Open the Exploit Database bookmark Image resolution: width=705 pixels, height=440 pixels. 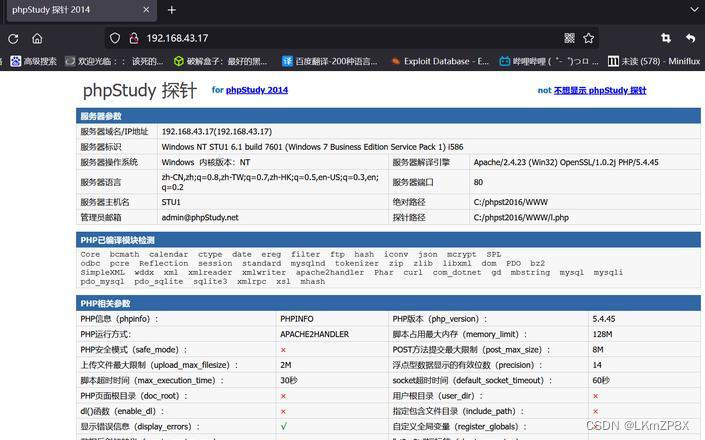point(440,61)
